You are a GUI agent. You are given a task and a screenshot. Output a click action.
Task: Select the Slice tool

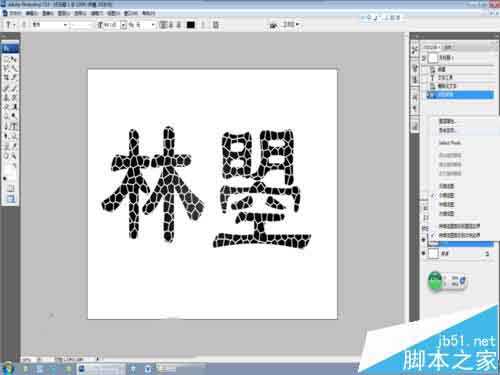pos(14,78)
